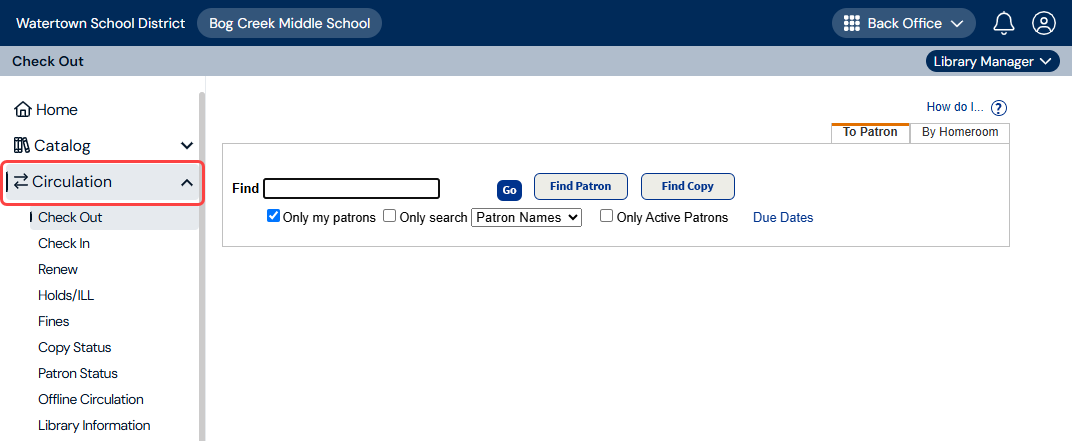1072x441 pixels.
Task: Open the notifications bell
Action: click(x=1003, y=23)
